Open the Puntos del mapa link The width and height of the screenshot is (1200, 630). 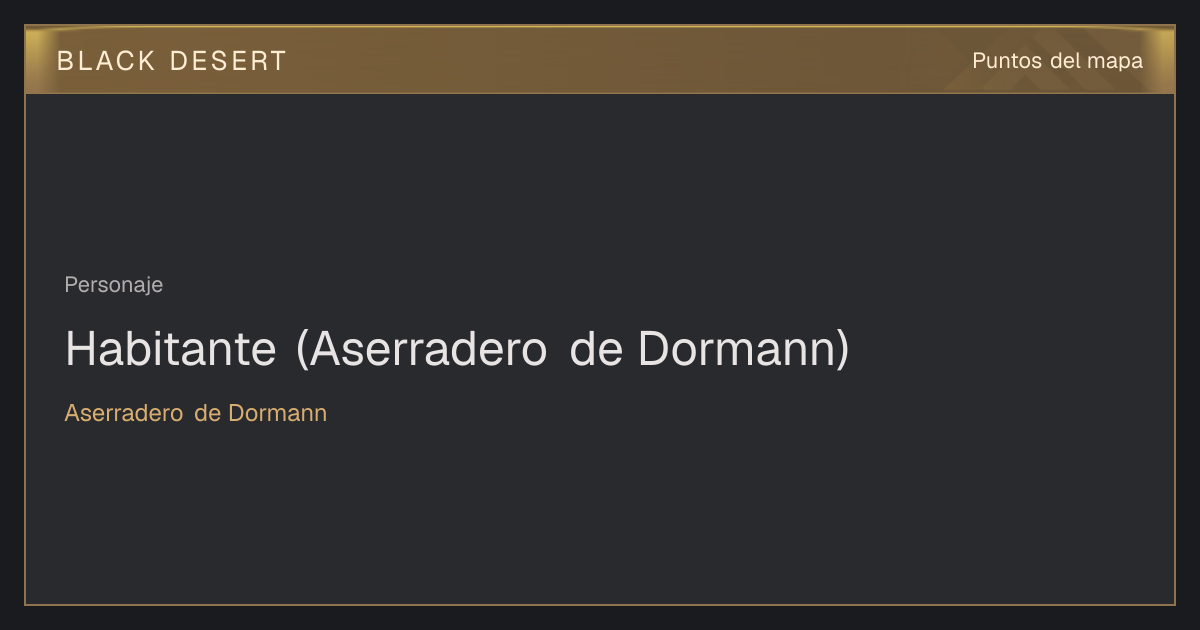click(1057, 61)
